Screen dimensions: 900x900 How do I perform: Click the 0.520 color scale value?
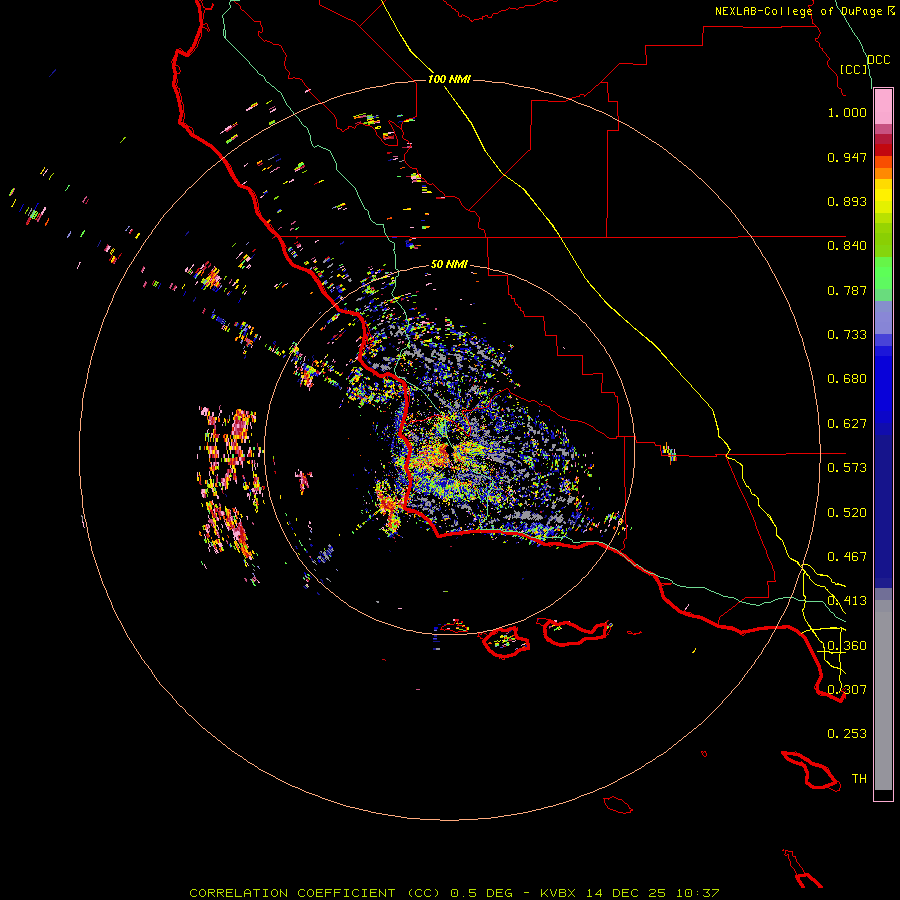click(x=847, y=513)
